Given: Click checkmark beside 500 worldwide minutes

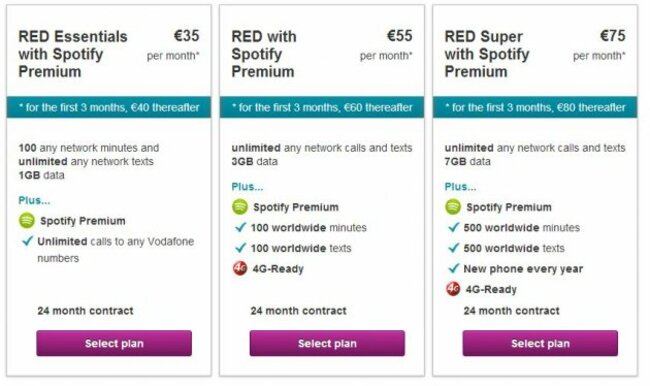Looking at the screenshot, I should 454,227.
